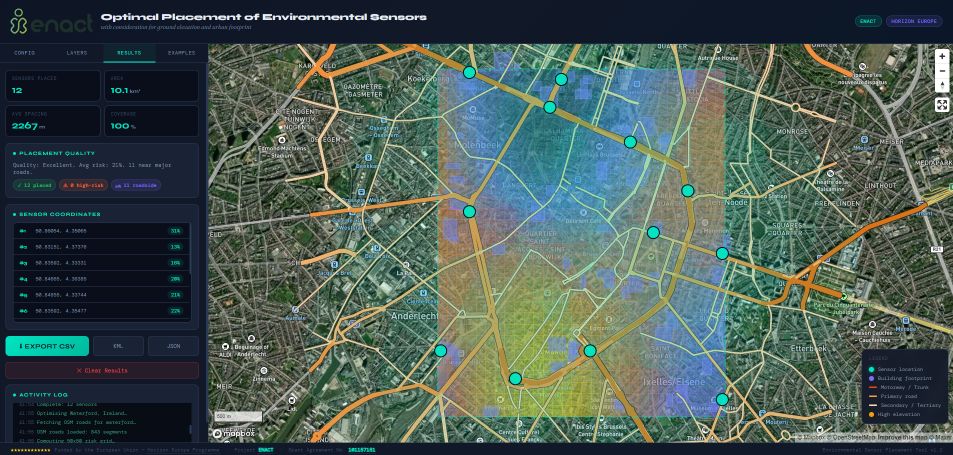Screen dimensions: 953x455
Task: Select sensor row with 13% risk
Action: coord(101,247)
